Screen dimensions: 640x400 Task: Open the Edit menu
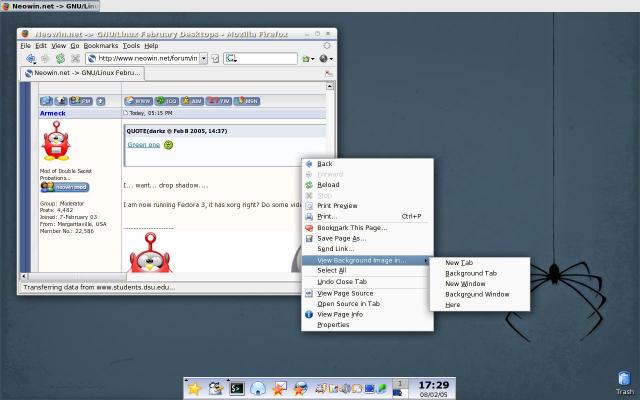[x=41, y=46]
